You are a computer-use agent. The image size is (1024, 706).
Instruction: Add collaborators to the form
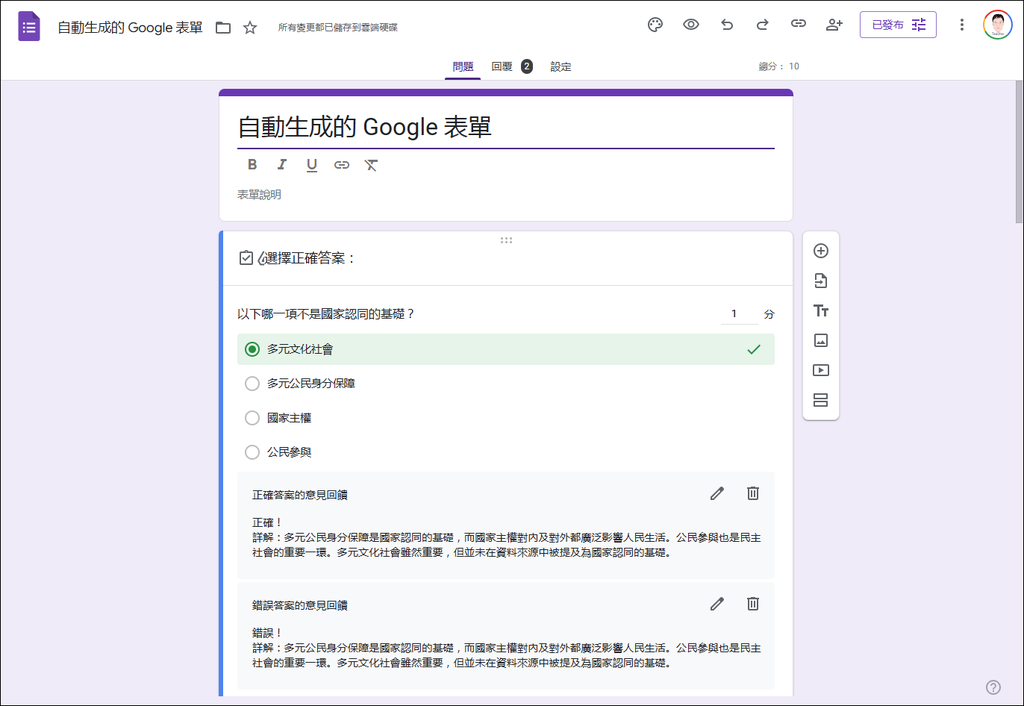(x=834, y=25)
